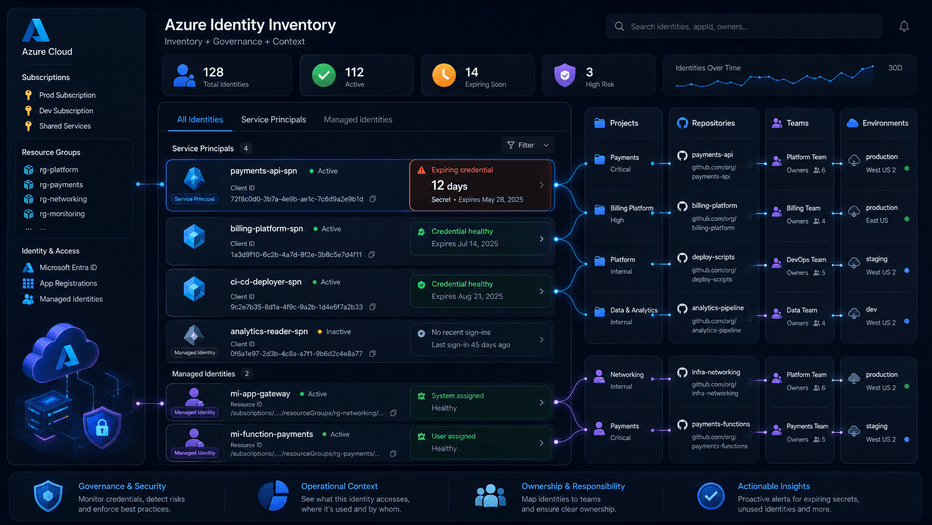
Task: Select production East US environment
Action: point(879,213)
